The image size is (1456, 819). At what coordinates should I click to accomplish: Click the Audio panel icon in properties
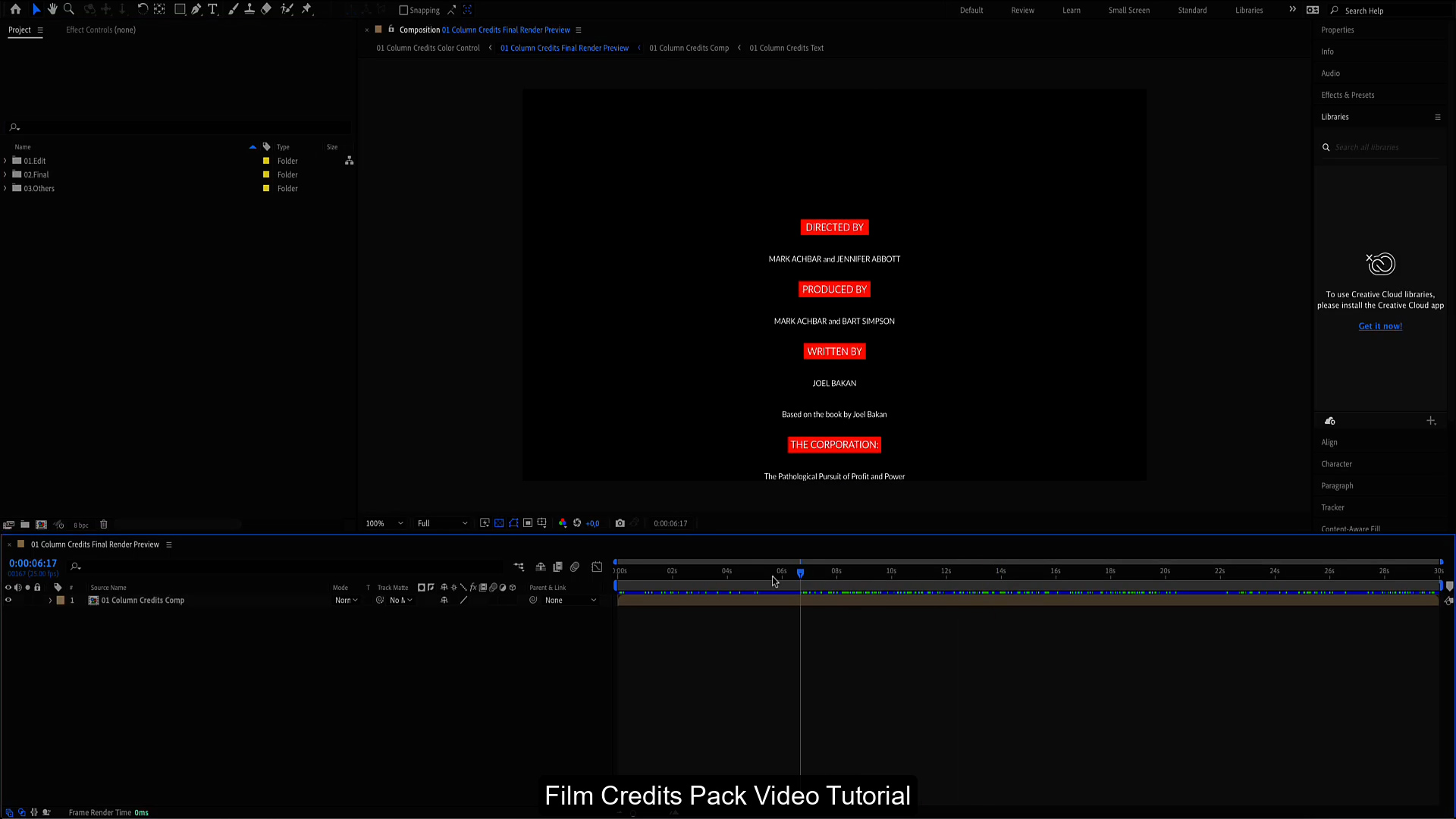(1331, 73)
